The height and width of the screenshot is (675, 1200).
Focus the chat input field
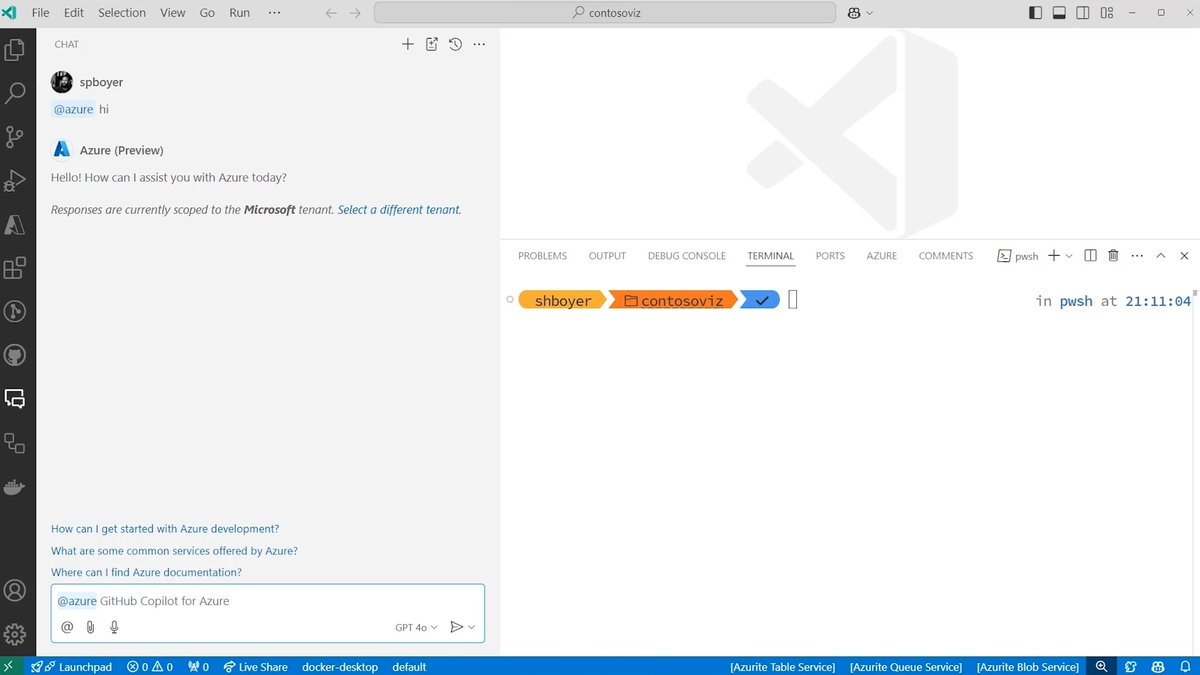(268, 601)
